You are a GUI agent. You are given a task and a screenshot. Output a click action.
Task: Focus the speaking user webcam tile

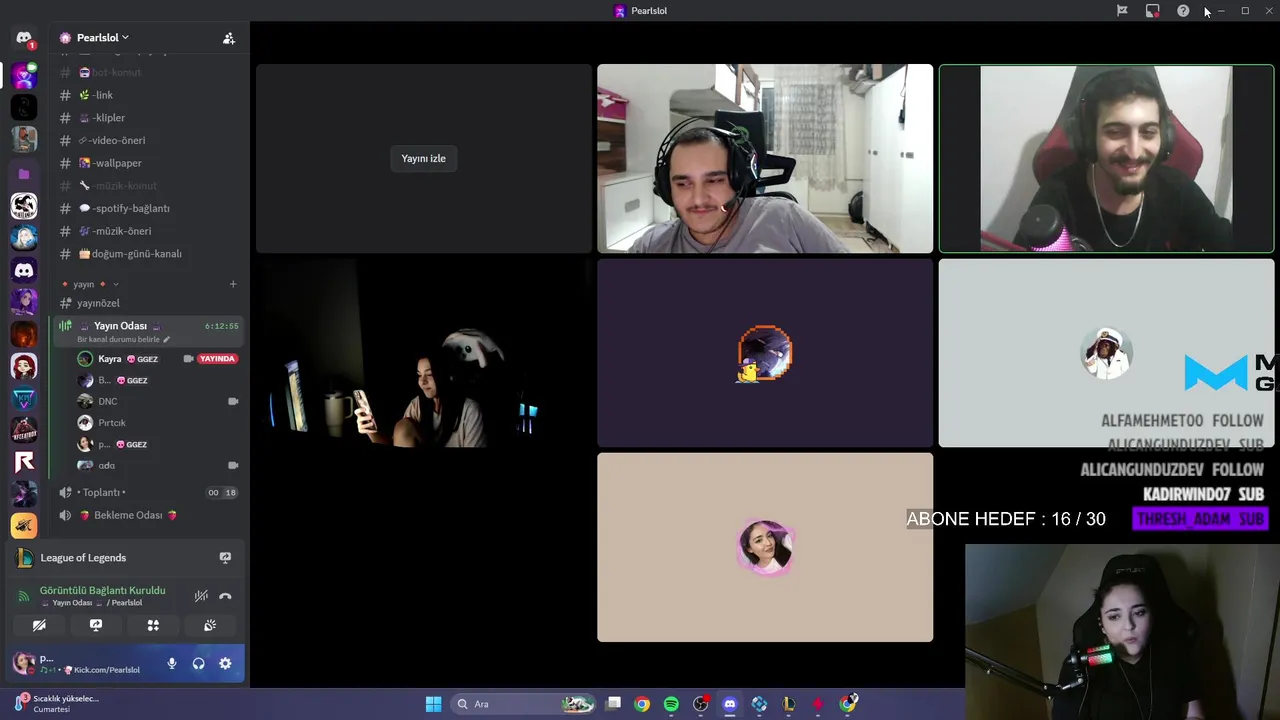(x=1106, y=158)
